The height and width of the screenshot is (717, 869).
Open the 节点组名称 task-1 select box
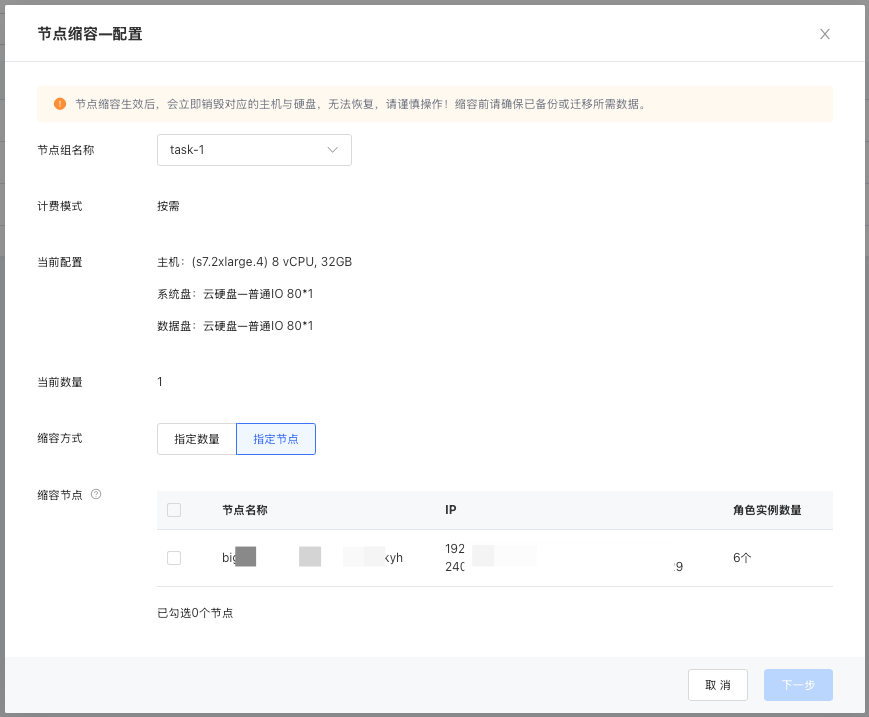click(x=253, y=150)
